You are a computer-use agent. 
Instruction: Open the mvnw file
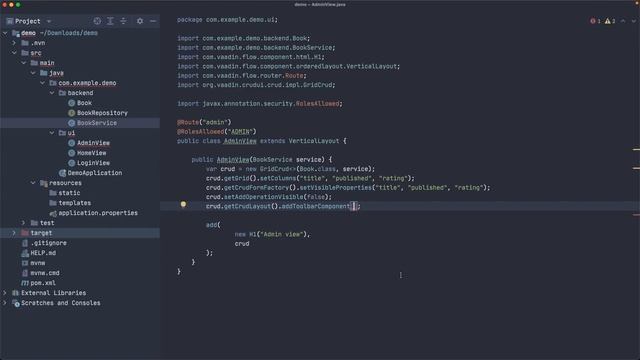point(38,263)
